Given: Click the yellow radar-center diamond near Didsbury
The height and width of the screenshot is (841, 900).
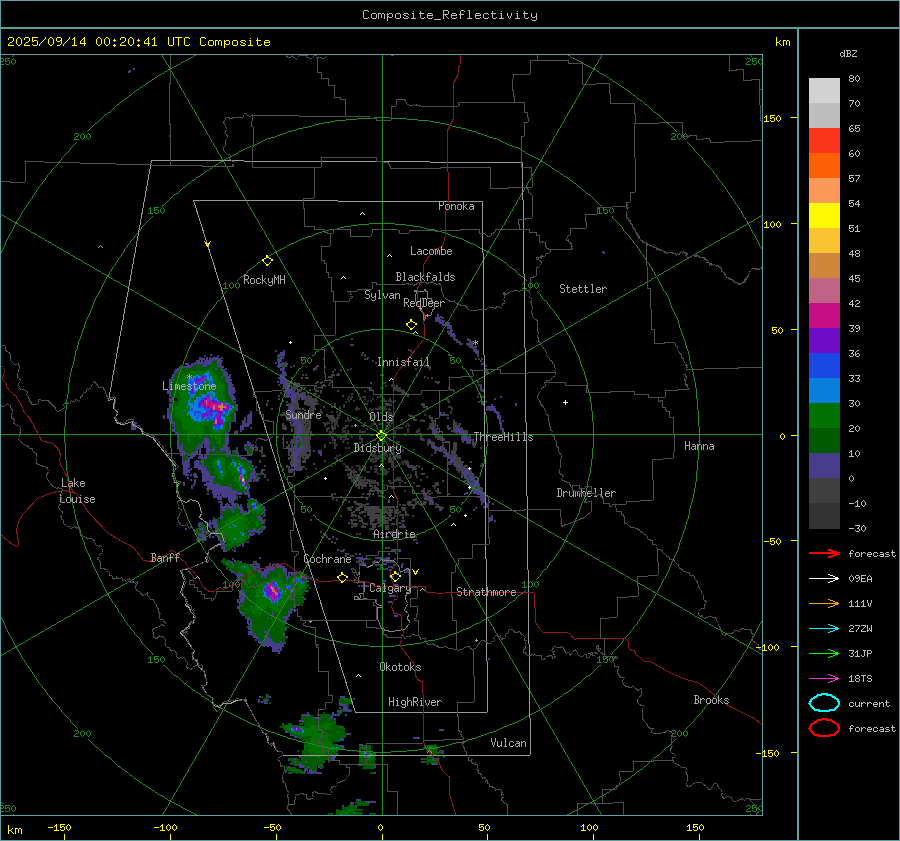Looking at the screenshot, I should [x=381, y=436].
